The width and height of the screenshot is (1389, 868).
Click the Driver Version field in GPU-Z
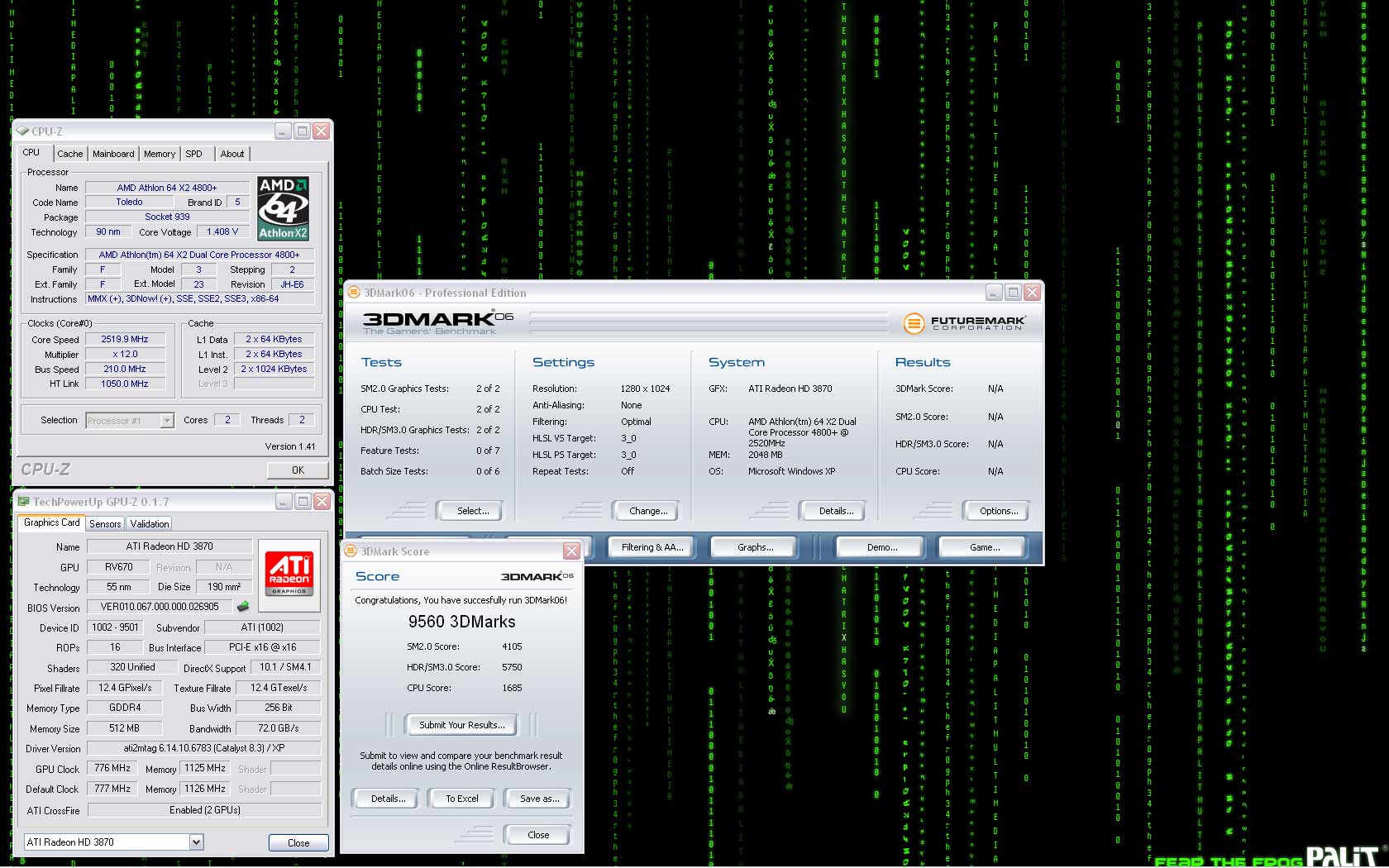(204, 748)
